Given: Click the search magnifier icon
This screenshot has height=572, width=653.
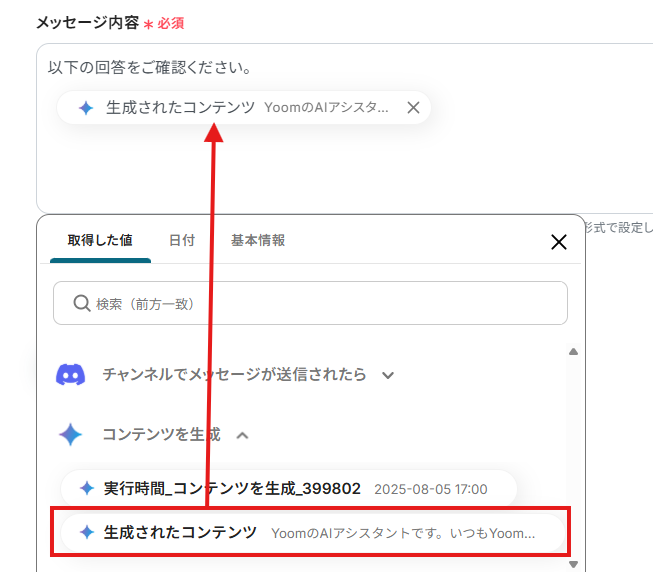Looking at the screenshot, I should [82, 303].
